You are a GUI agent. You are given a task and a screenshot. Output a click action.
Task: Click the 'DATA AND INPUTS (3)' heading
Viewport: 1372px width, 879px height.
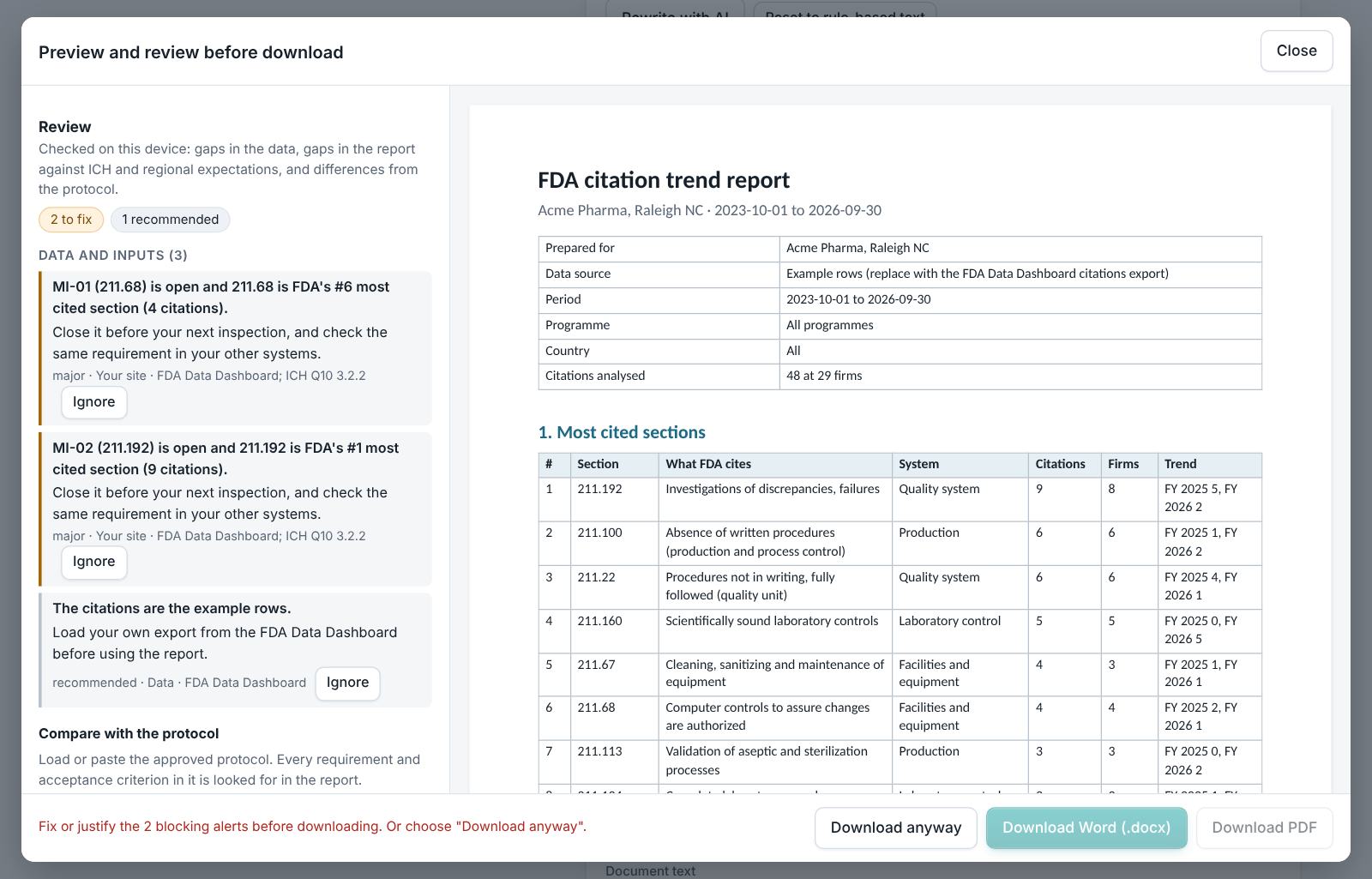(x=112, y=256)
